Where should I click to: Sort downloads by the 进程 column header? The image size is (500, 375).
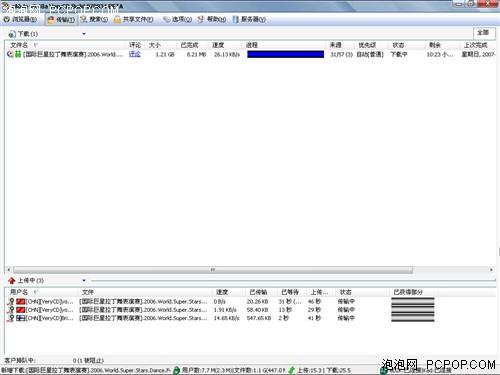click(x=252, y=45)
